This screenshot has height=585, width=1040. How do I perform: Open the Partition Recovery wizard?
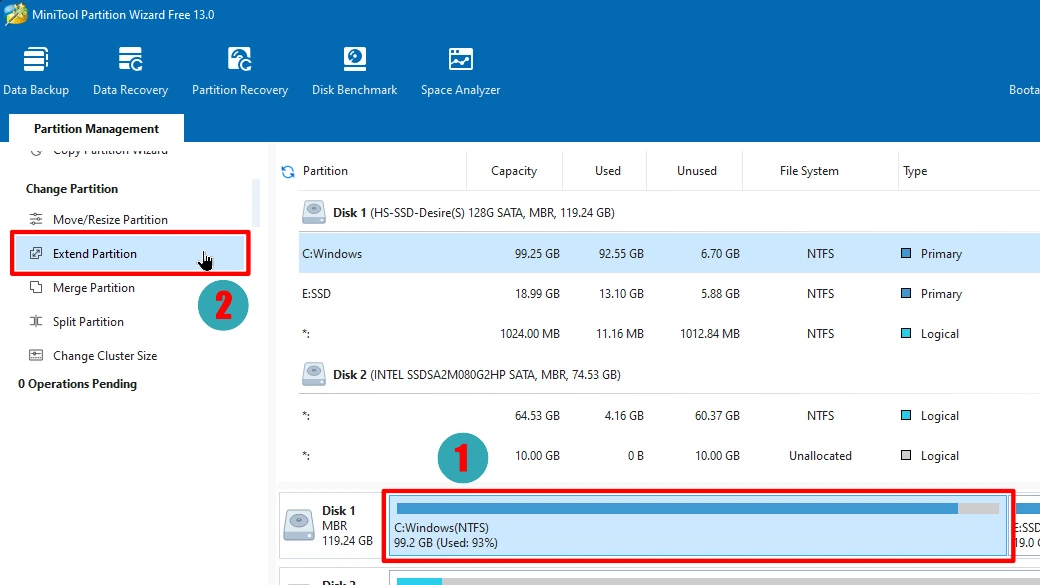tap(240, 71)
